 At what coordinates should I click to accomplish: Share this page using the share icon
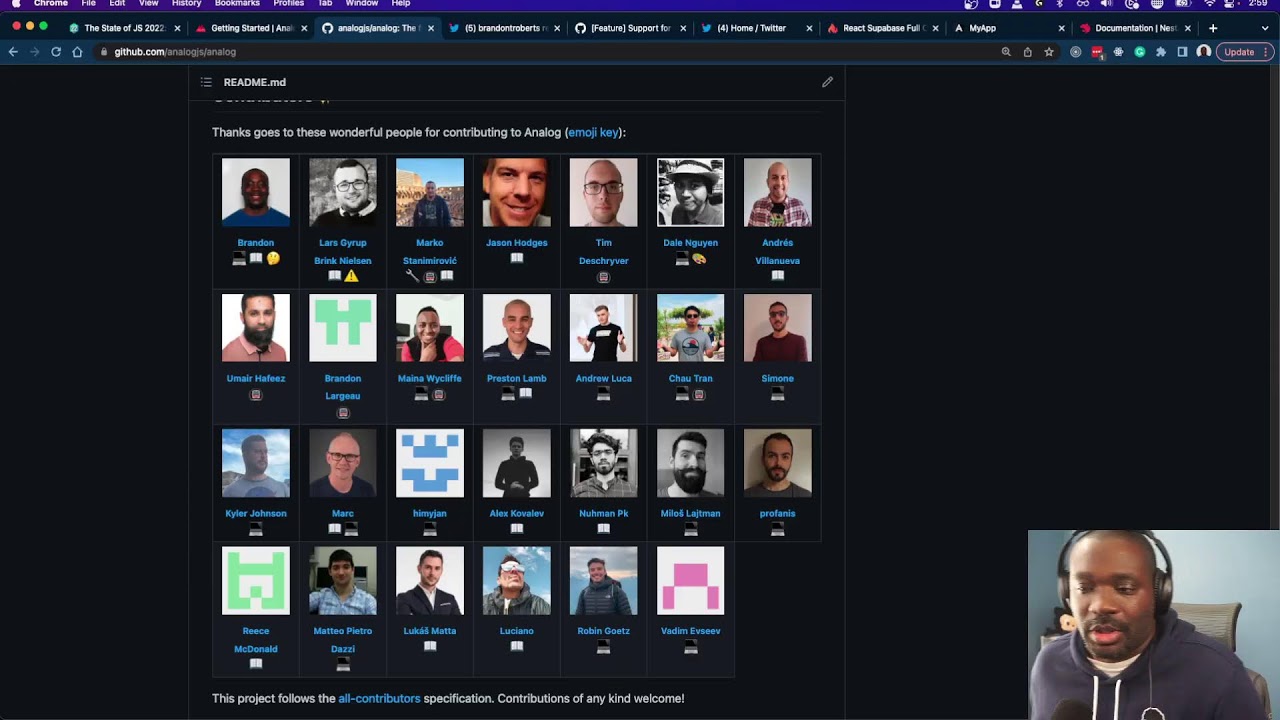coord(1027,52)
